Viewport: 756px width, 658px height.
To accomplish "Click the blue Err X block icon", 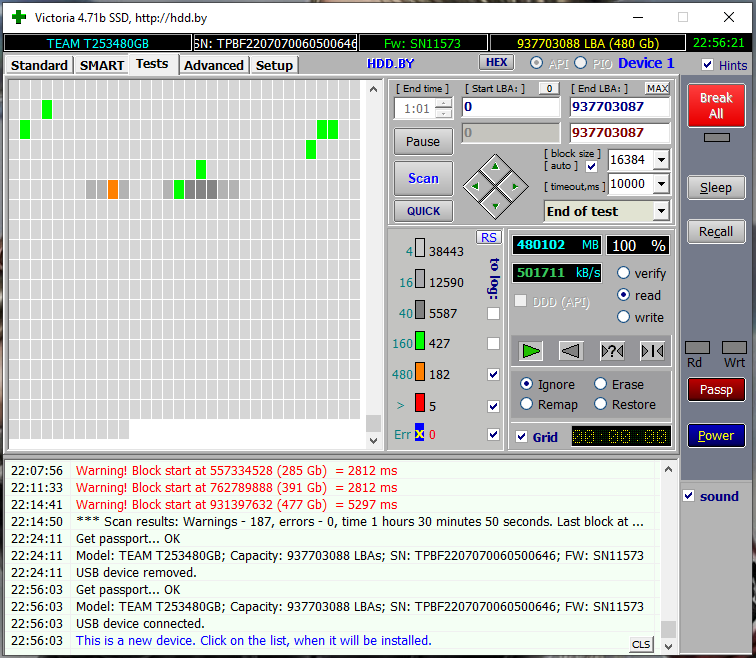I will click(419, 432).
